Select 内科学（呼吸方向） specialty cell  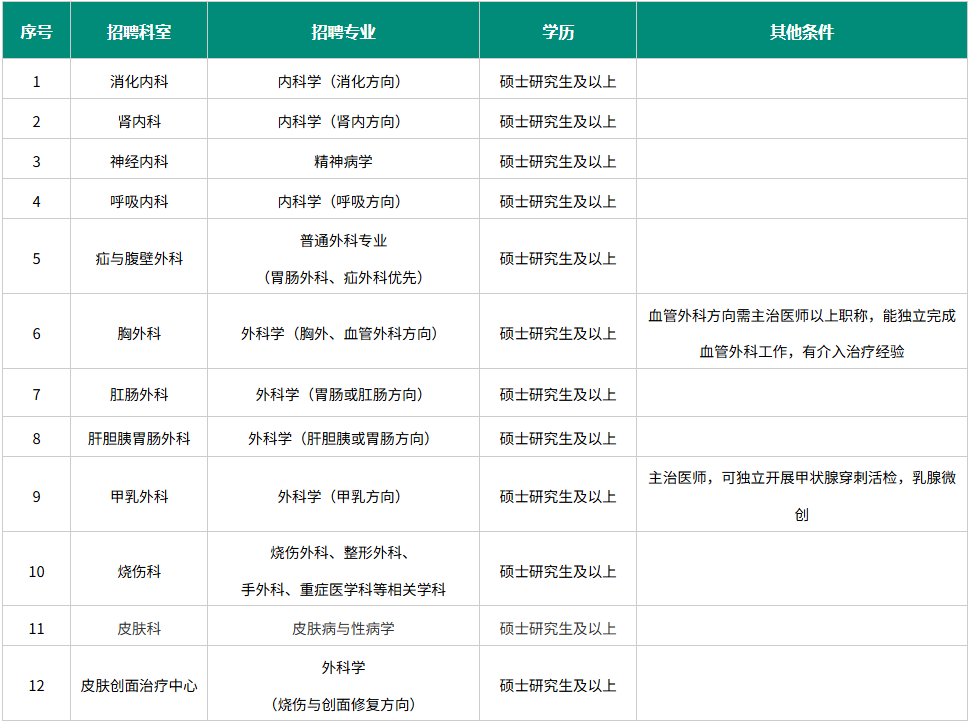[343, 201]
